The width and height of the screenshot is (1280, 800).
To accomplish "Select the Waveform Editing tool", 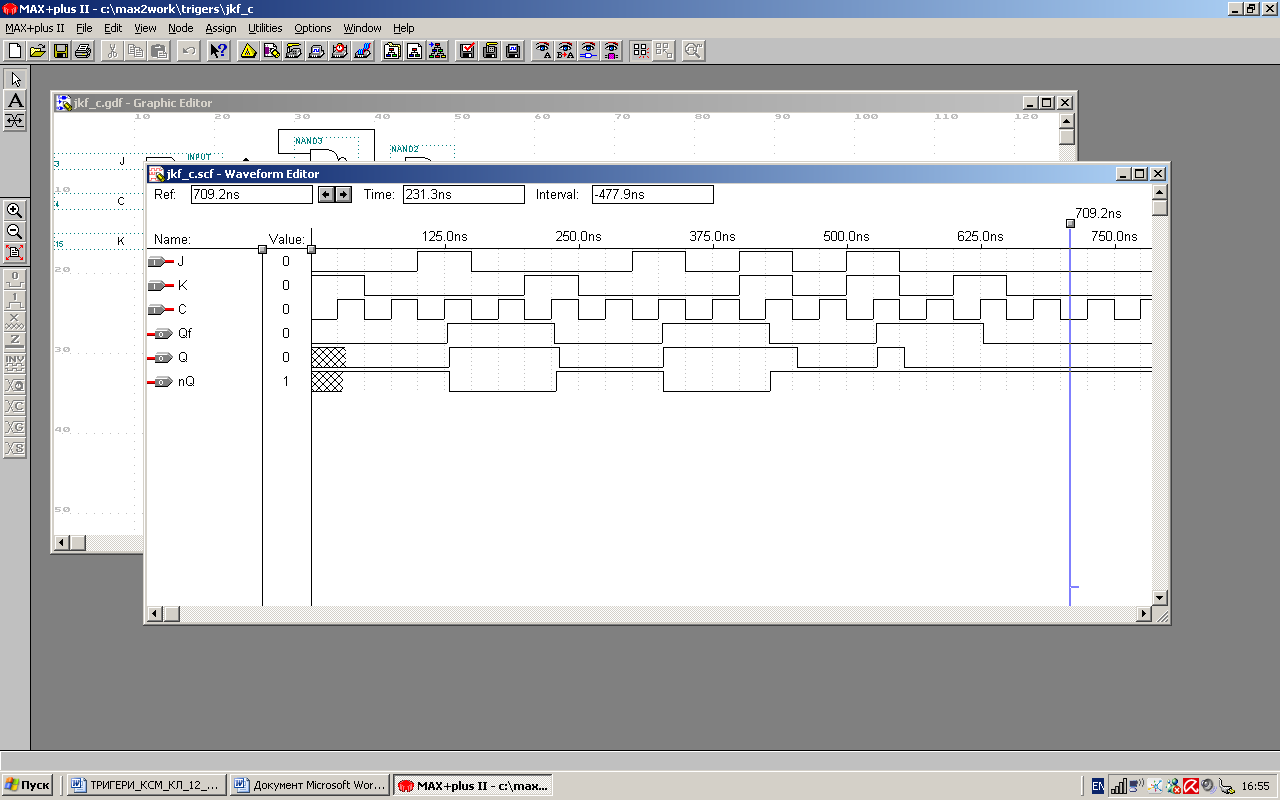I will pos(15,121).
